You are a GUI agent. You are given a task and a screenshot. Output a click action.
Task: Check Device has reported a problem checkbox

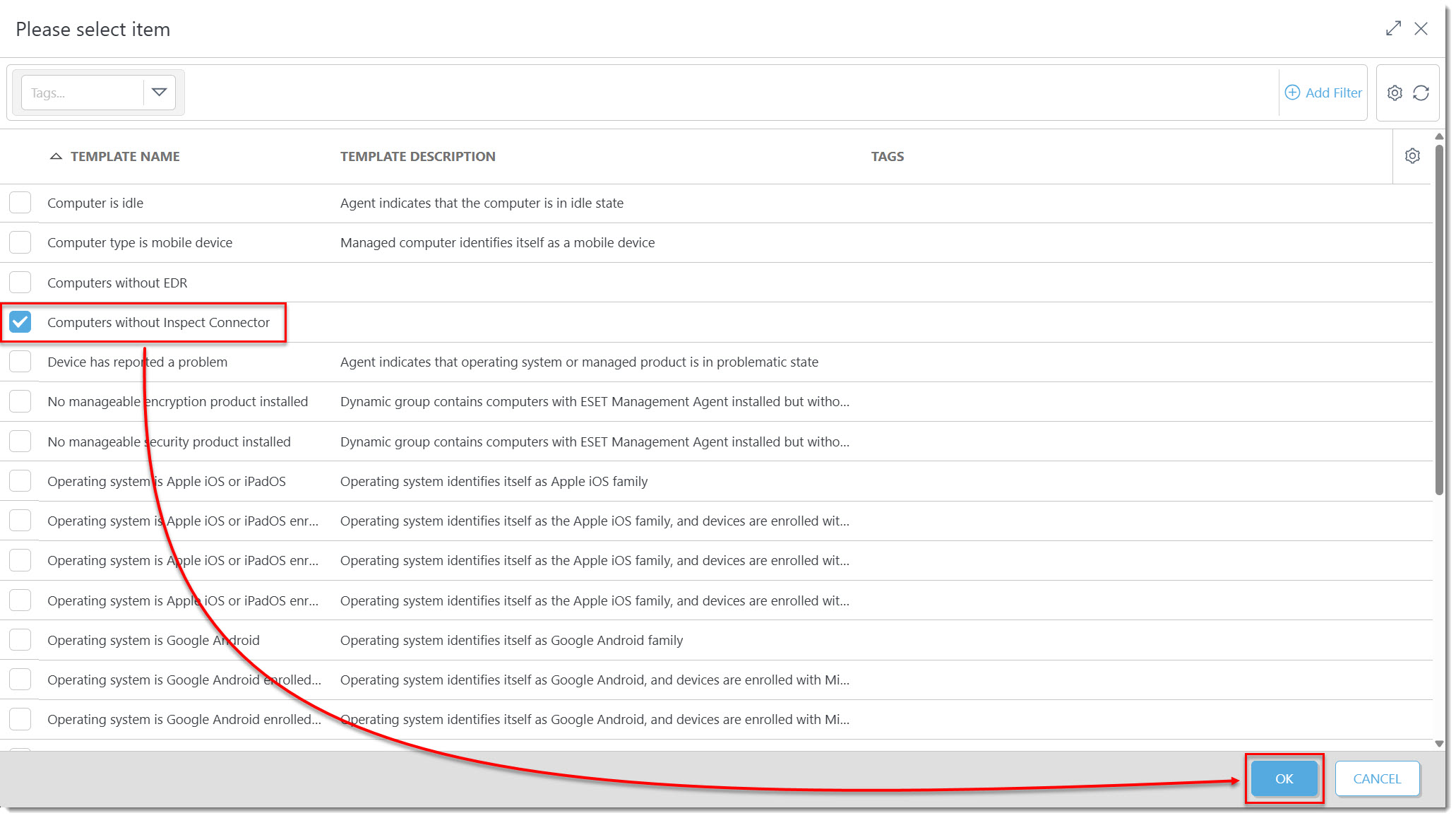click(x=20, y=362)
